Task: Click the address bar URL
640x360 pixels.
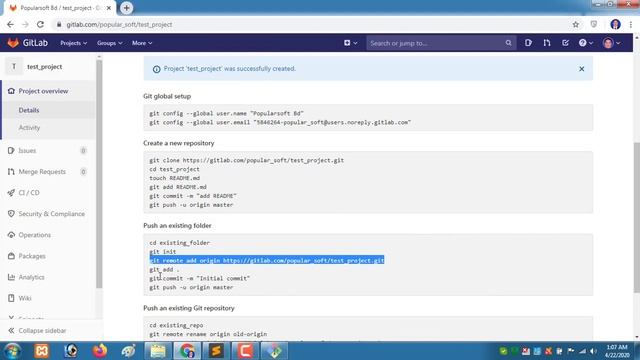Action: pyautogui.click(x=119, y=24)
